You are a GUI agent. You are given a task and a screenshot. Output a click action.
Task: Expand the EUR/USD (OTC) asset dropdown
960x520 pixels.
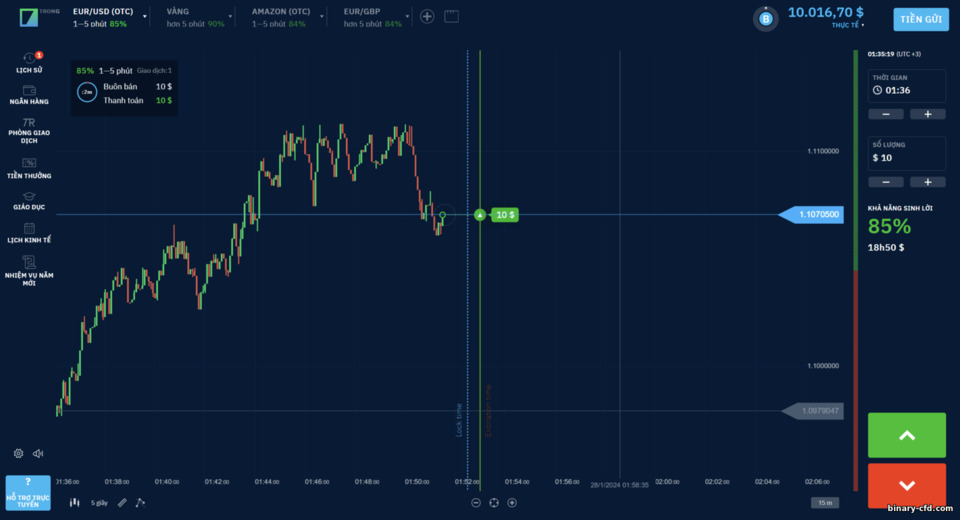(x=145, y=17)
